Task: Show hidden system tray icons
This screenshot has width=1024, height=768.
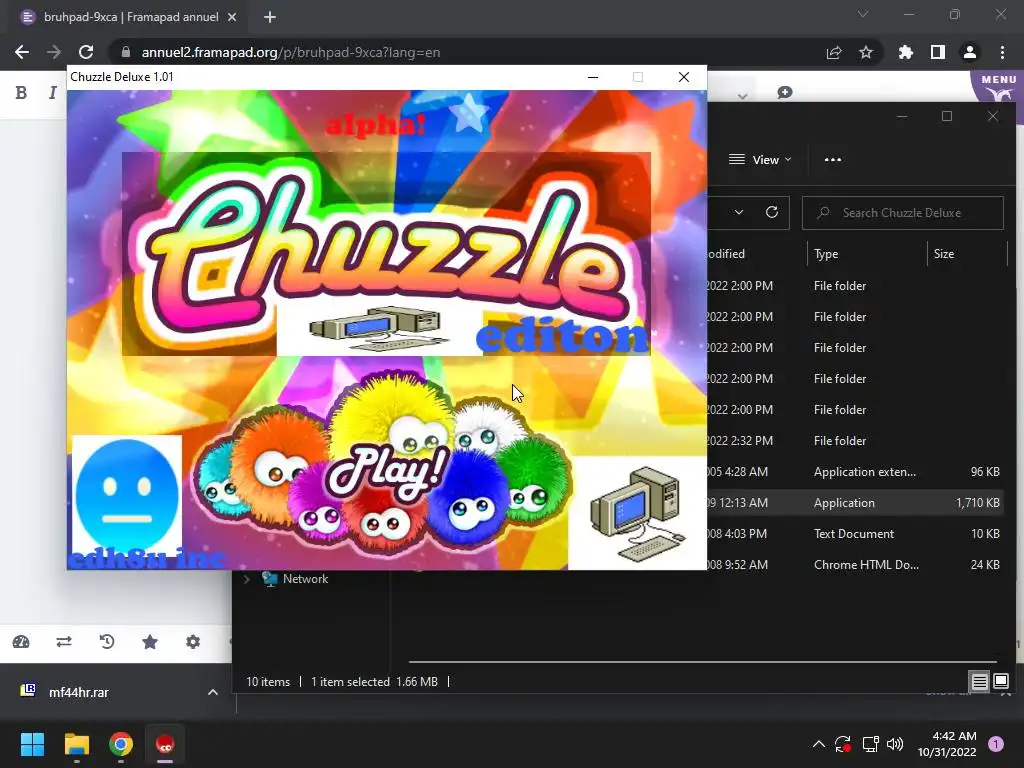Action: [818, 744]
